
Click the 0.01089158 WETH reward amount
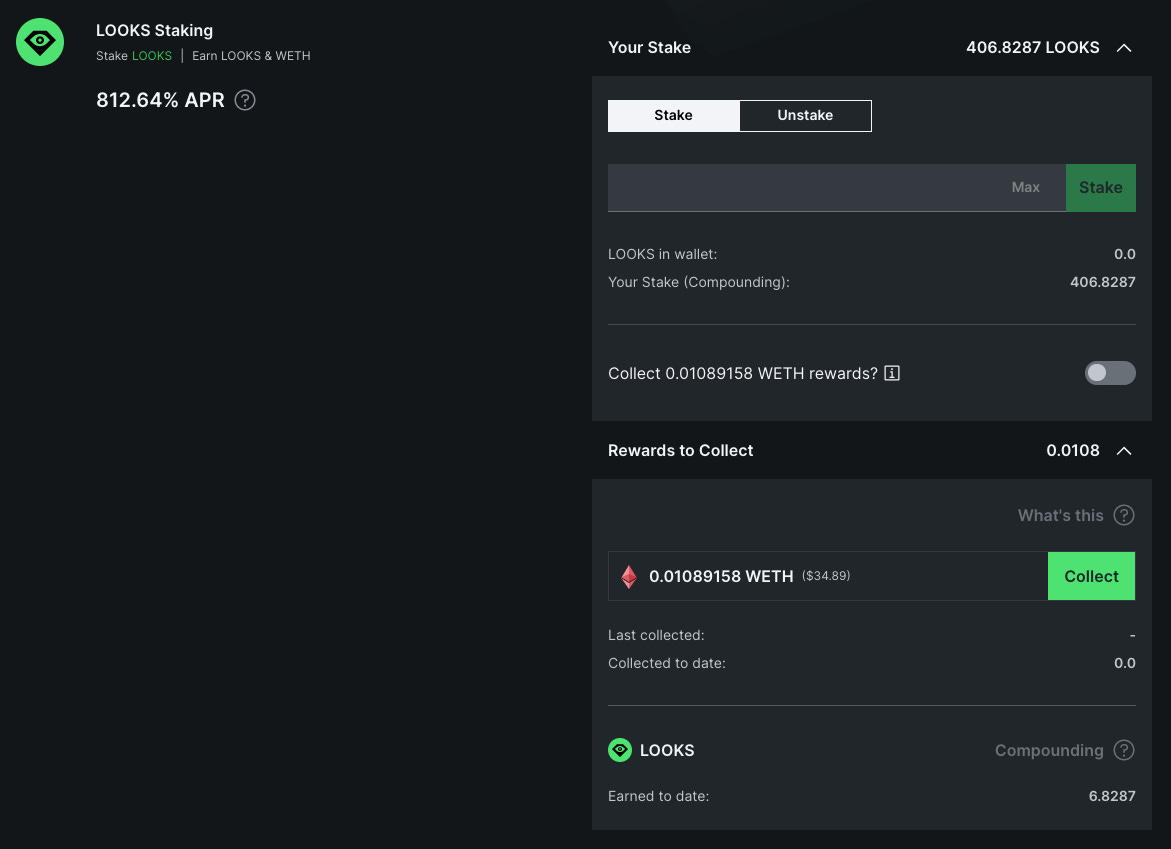click(721, 576)
